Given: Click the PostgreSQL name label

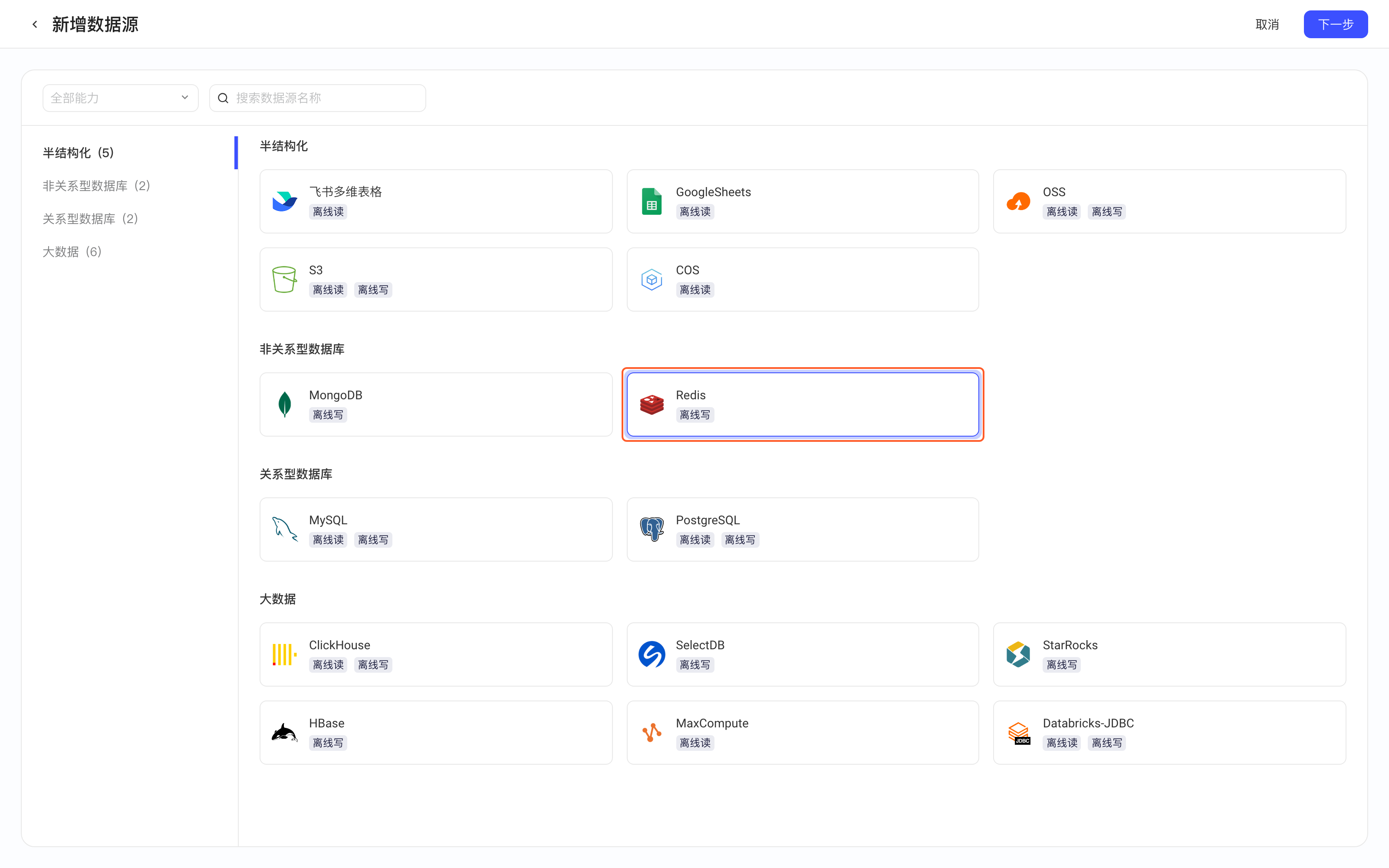Looking at the screenshot, I should pos(707,520).
